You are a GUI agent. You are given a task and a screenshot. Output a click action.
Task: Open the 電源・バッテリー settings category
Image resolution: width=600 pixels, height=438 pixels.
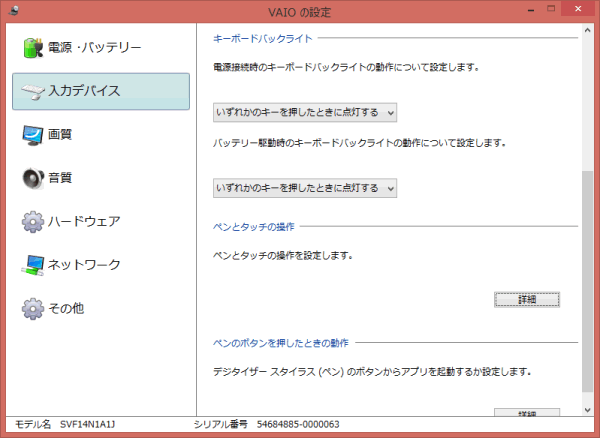[x=101, y=48]
